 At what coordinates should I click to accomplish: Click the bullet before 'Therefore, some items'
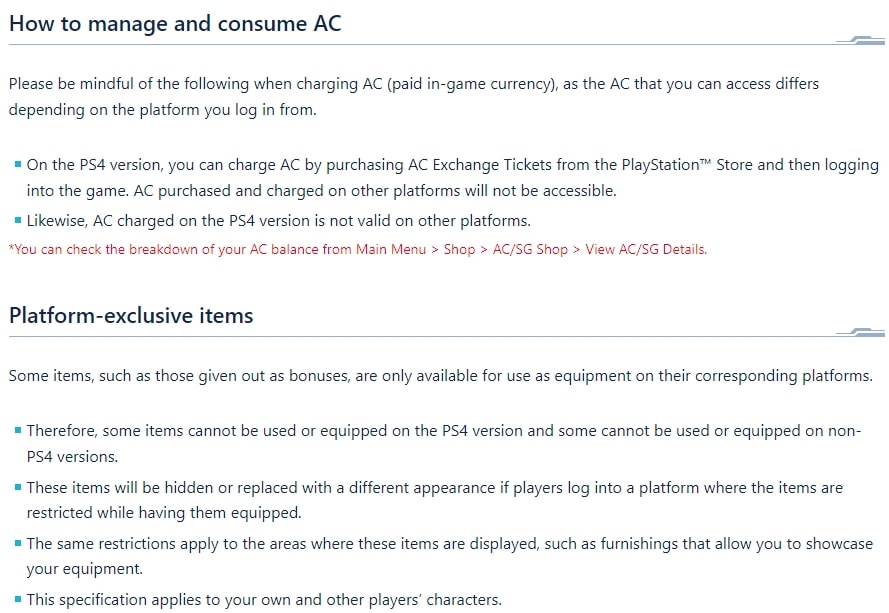click(18, 430)
